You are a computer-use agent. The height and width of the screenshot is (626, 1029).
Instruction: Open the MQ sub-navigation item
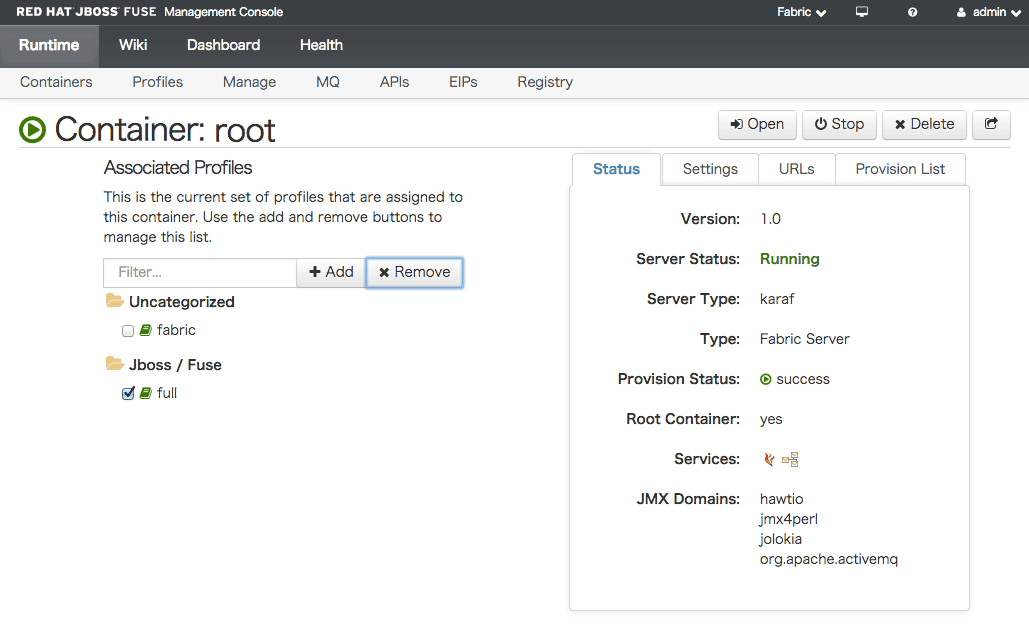click(328, 82)
